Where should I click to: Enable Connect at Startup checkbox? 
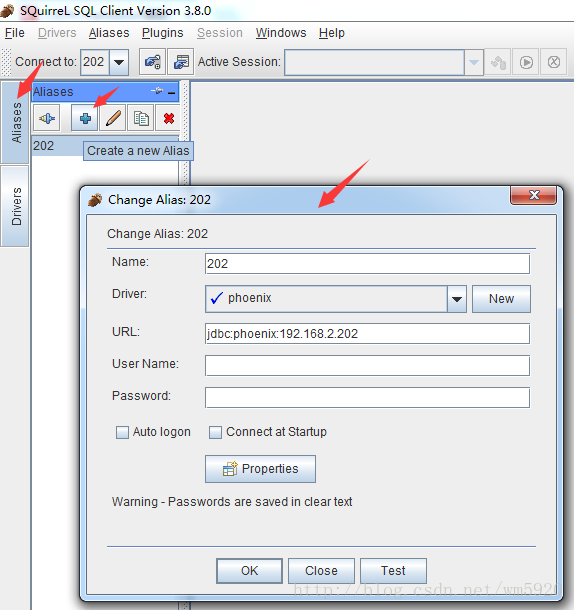[215, 432]
